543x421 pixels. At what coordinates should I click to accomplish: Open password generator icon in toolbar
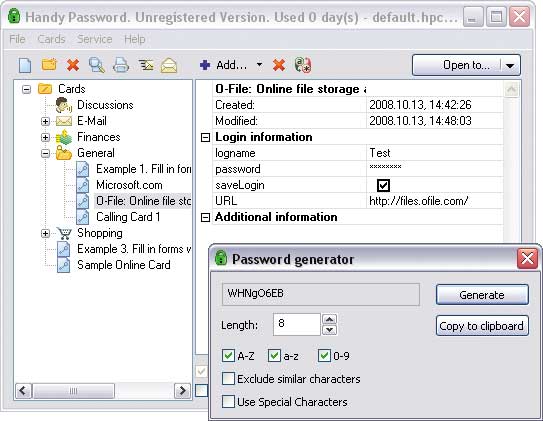[303, 65]
